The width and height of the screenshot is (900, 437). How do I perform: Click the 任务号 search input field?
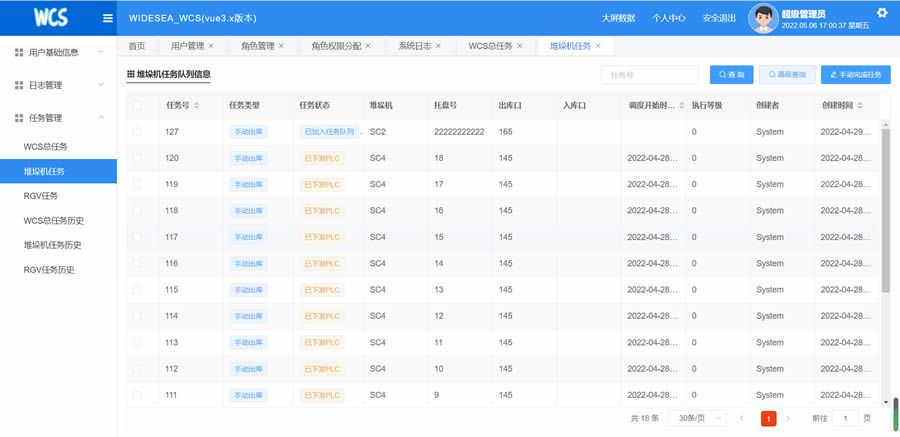point(650,75)
